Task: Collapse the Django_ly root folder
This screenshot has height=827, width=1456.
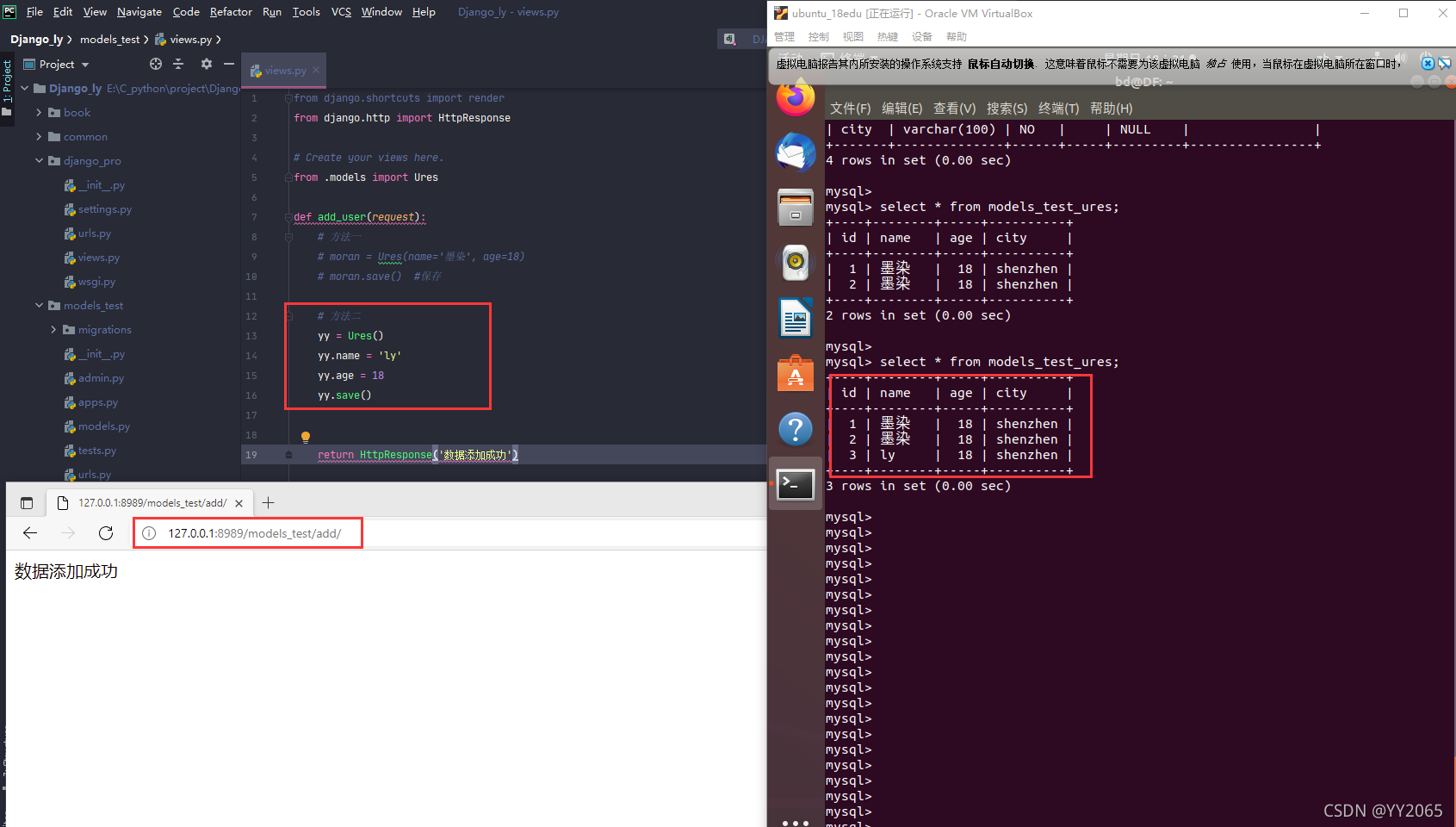Action: coord(24,88)
